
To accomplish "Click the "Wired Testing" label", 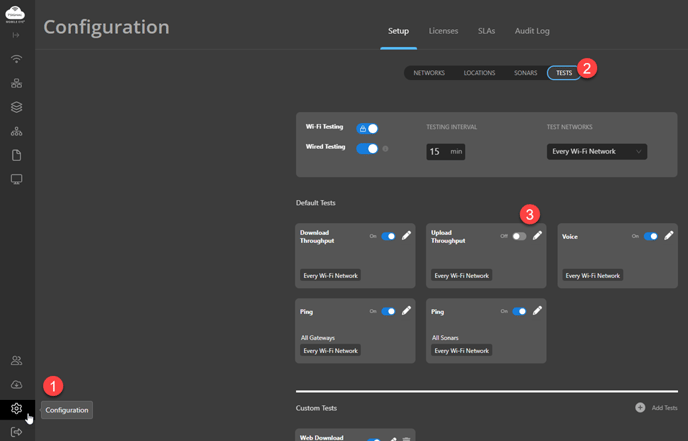I will tap(325, 147).
